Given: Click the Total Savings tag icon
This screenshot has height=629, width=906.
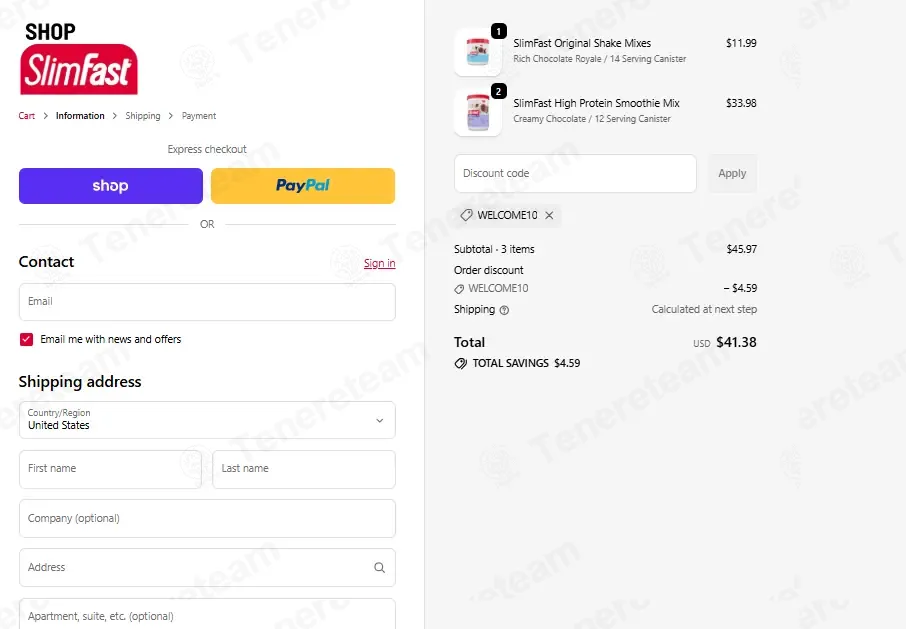Looking at the screenshot, I should 461,363.
